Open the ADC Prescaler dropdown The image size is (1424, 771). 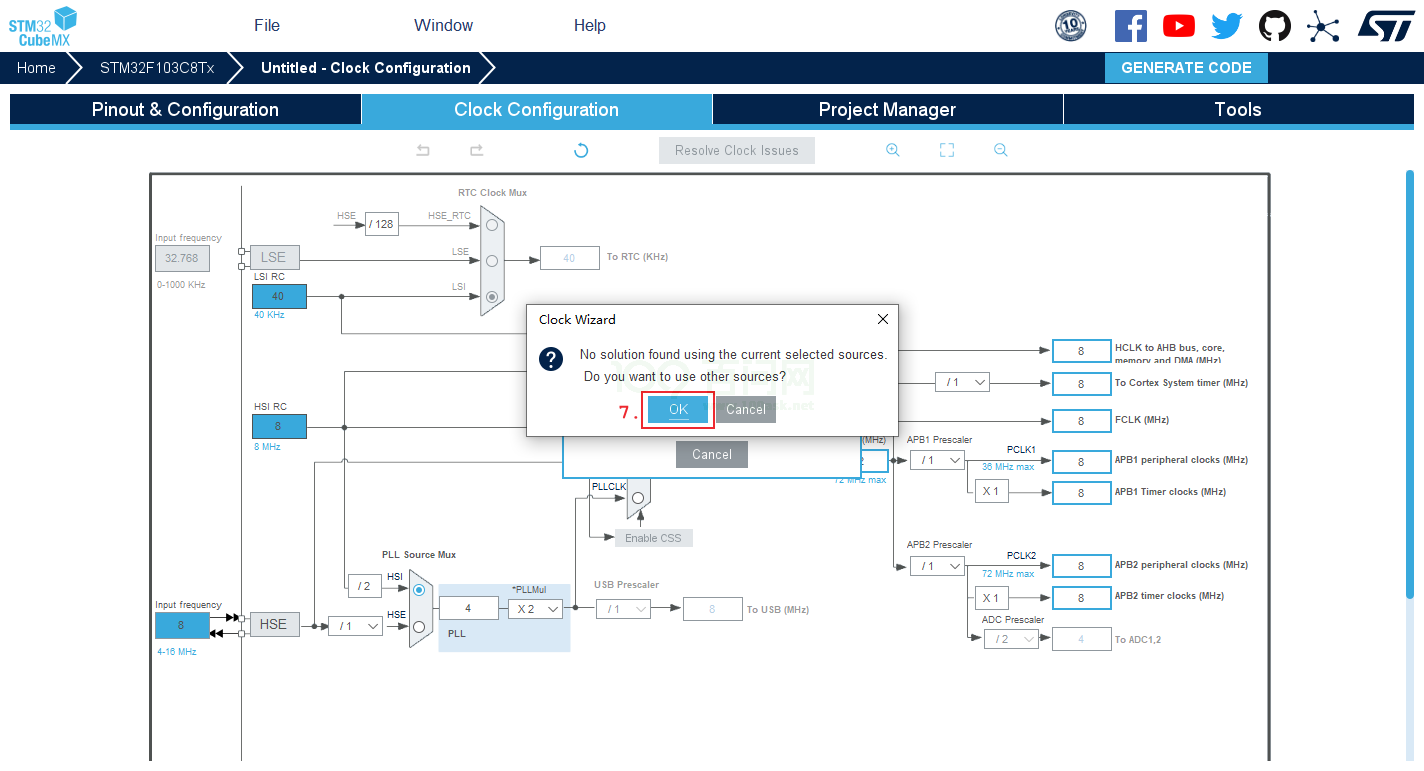coord(1011,639)
